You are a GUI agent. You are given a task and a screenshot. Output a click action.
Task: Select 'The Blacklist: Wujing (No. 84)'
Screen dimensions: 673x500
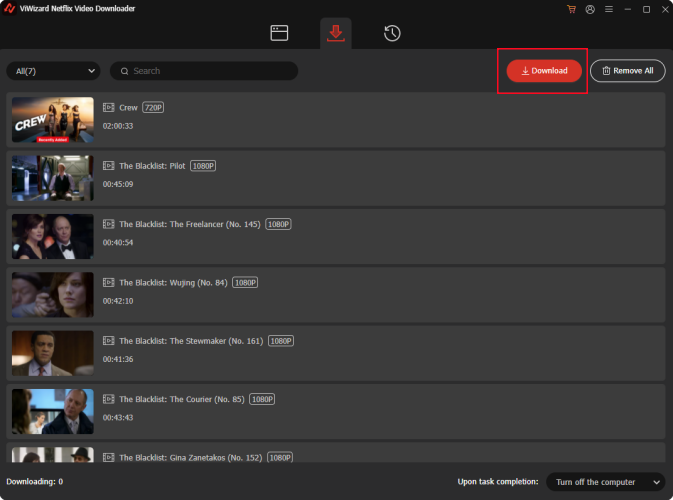tap(173, 283)
